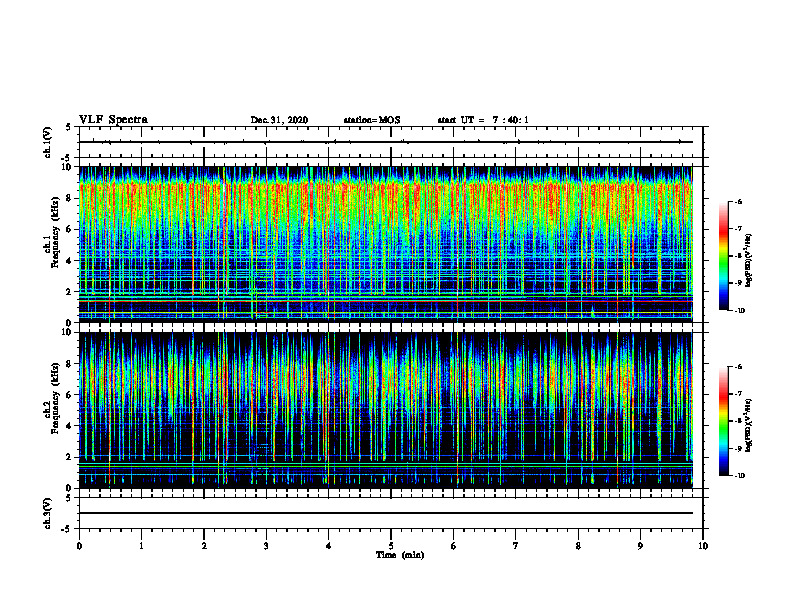Click the ch.3 waveform trace panel
The height and width of the screenshot is (612, 792).
point(391,513)
